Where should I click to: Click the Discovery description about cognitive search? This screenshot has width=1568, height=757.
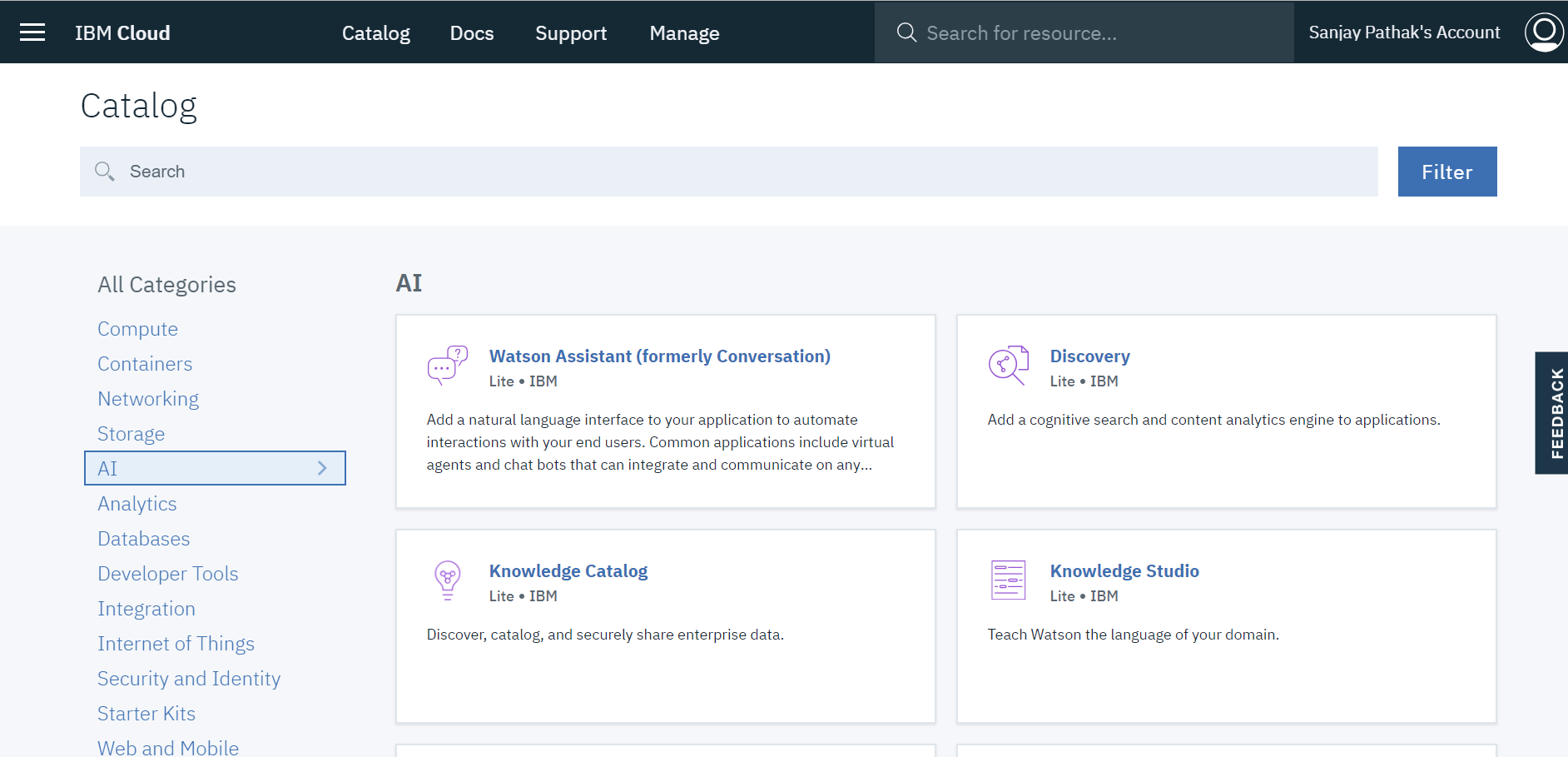pos(1213,420)
